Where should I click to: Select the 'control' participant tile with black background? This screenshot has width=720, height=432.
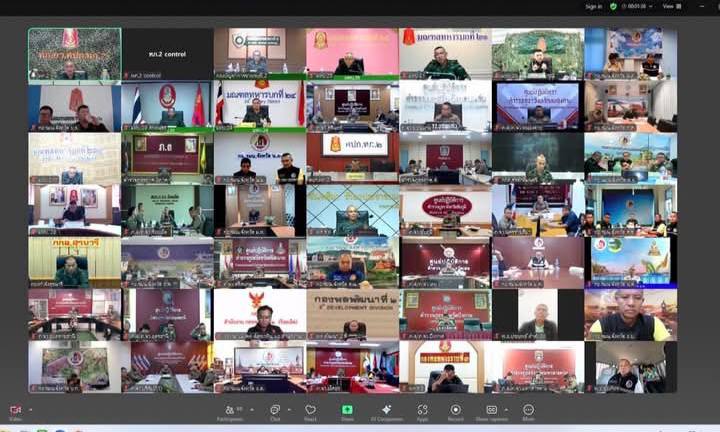(167, 53)
